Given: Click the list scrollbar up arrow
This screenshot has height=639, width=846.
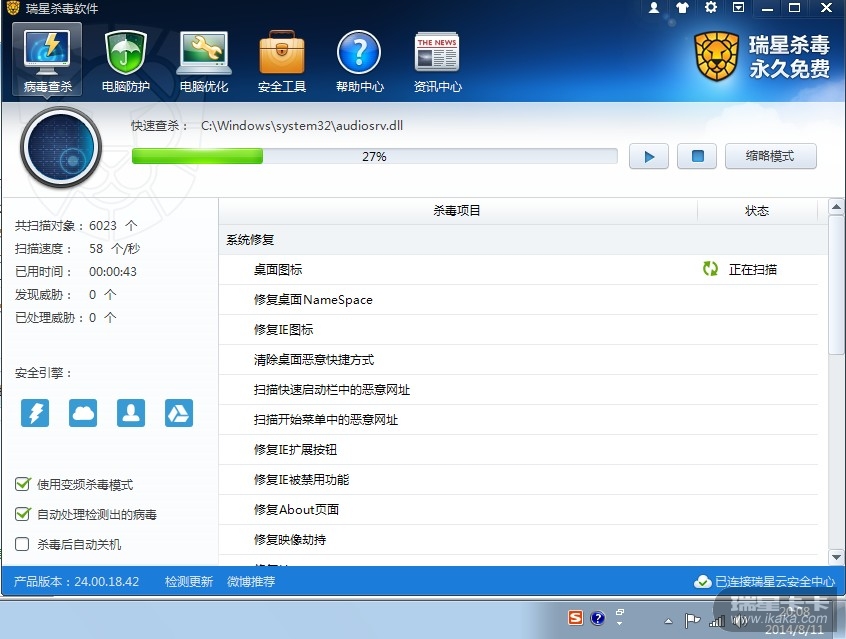Looking at the screenshot, I should (836, 207).
